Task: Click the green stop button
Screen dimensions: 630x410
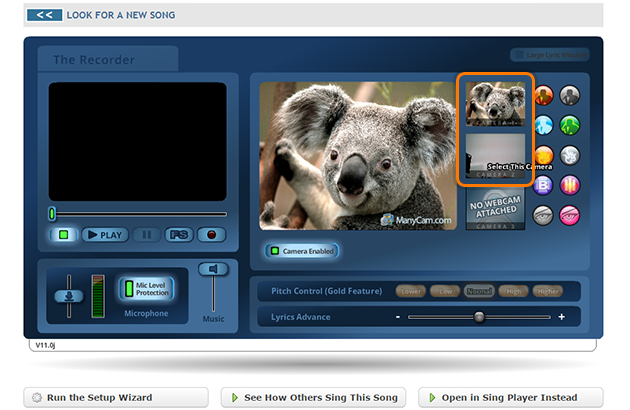Action: [x=63, y=235]
